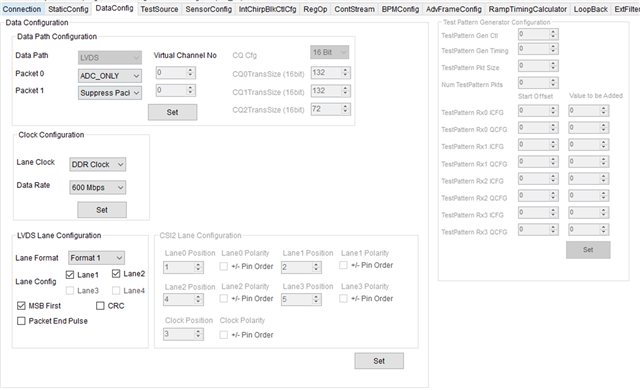Click TestPattern Rx3 QCFG Start Offset stepper
This screenshot has height=390, width=640.
[553, 230]
